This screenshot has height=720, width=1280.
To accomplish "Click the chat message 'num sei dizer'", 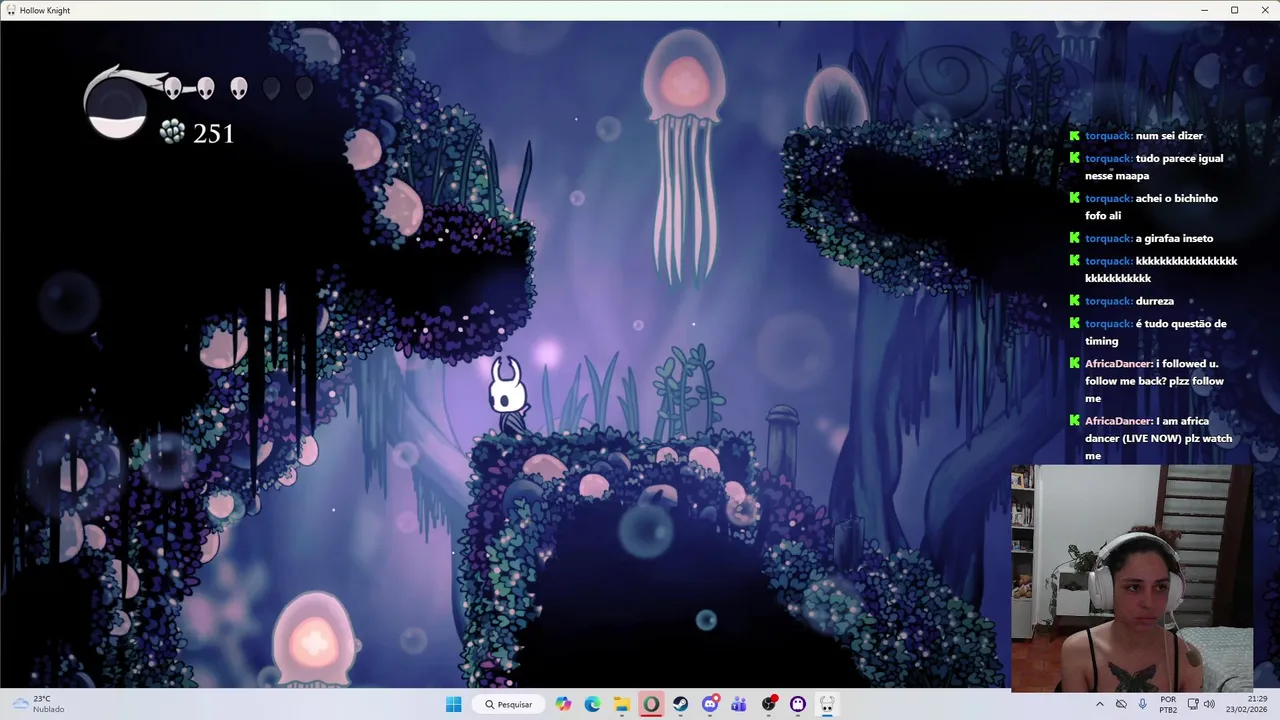I will [1169, 136].
